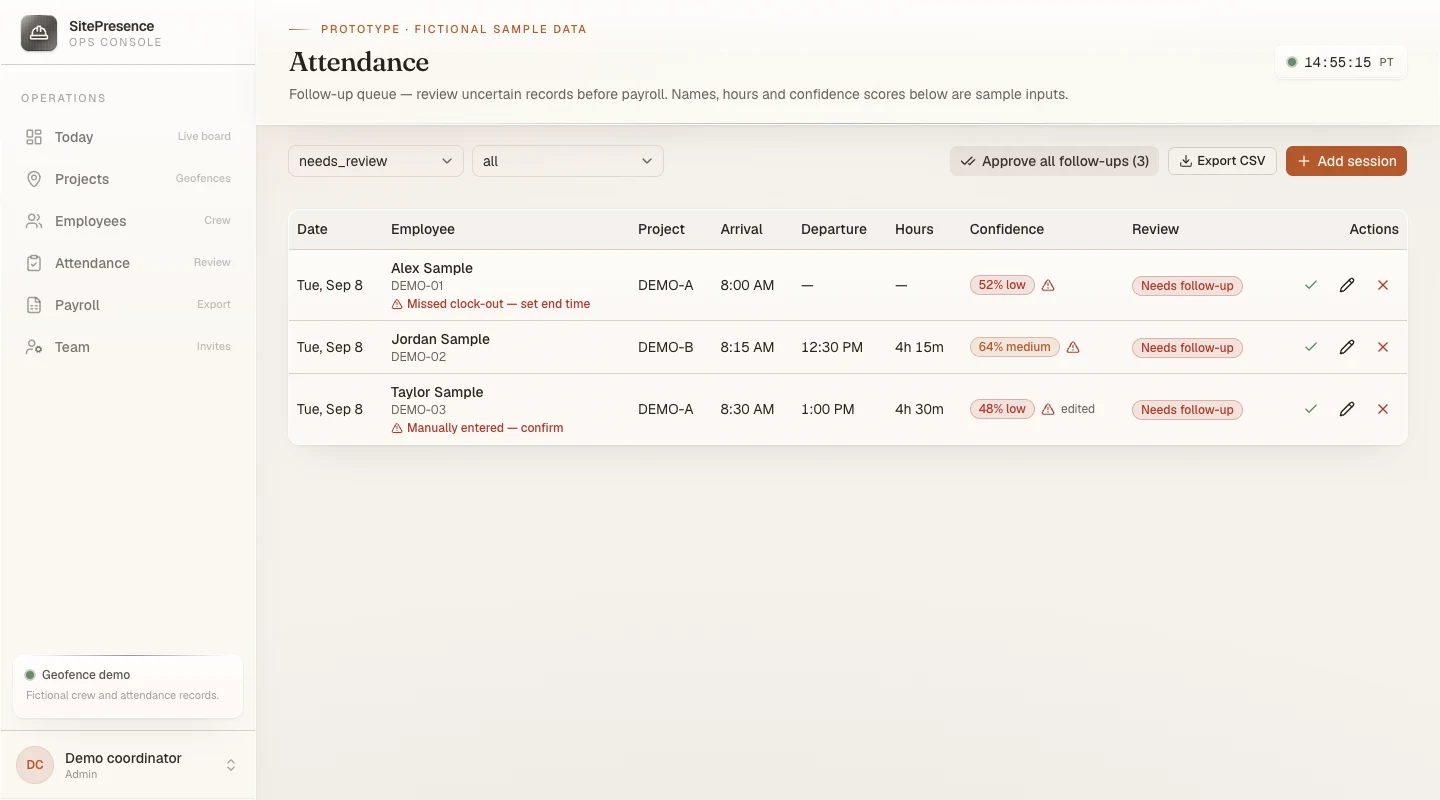Click the Attendance clipboard icon
This screenshot has height=800, width=1440.
tap(34, 263)
